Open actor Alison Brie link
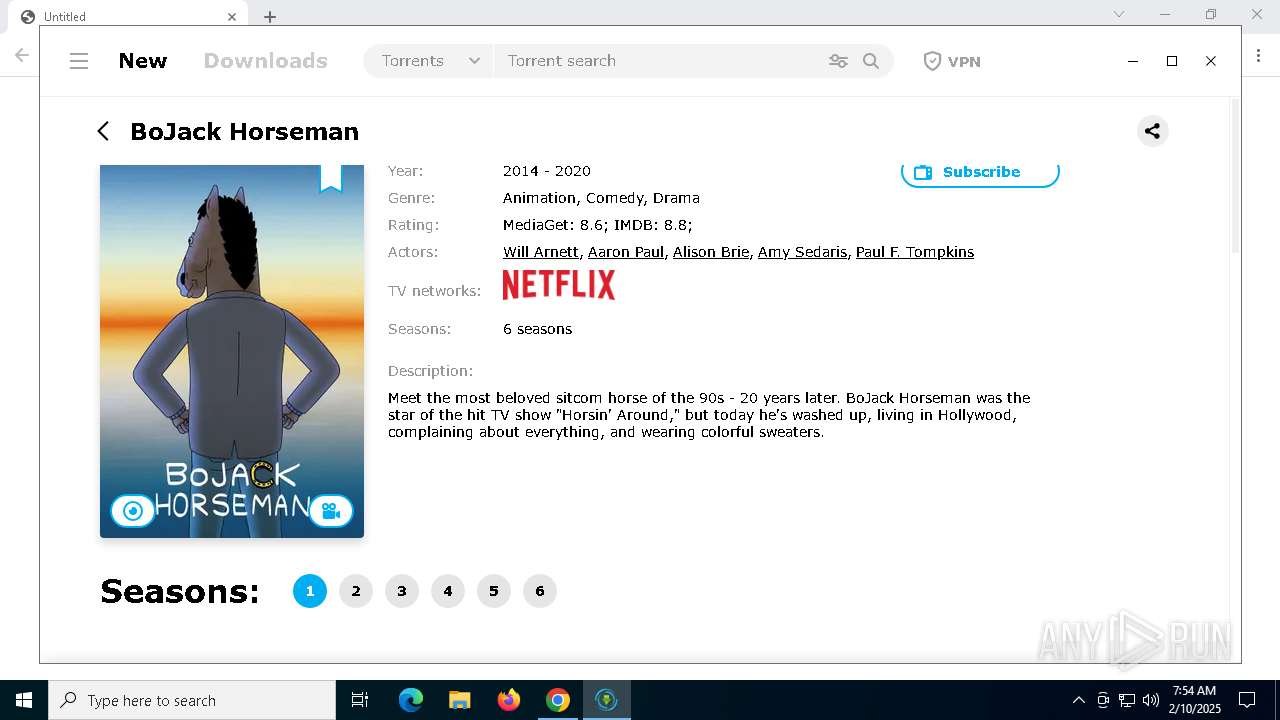The image size is (1280, 720). click(711, 252)
